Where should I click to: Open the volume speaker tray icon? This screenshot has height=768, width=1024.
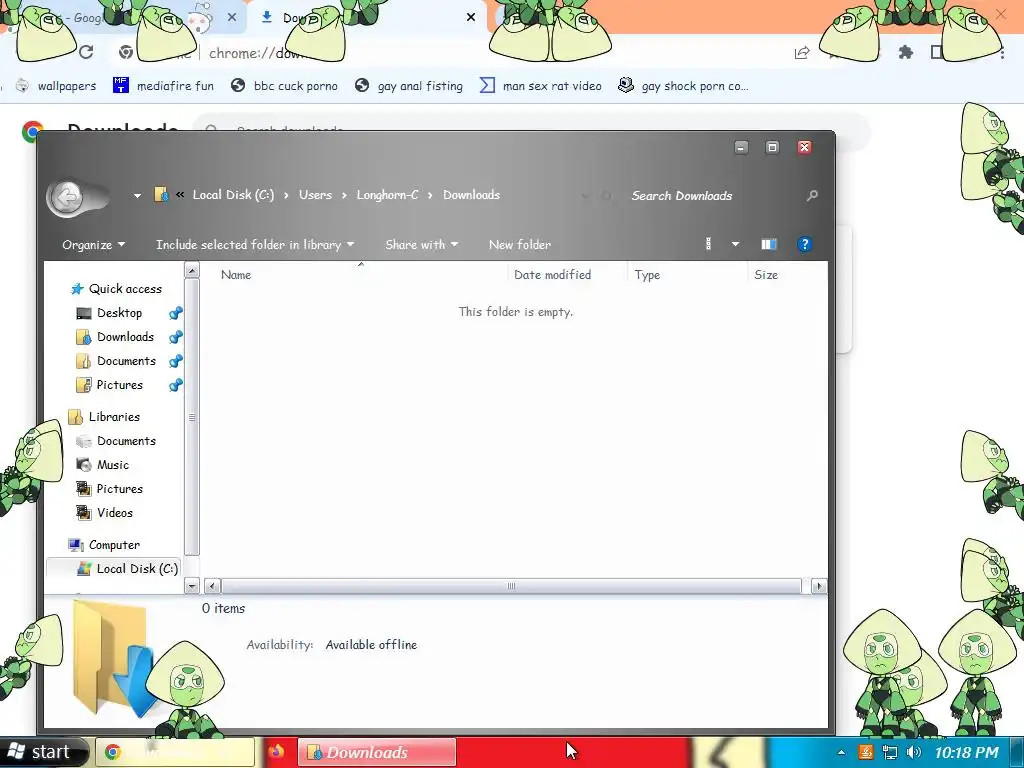click(x=914, y=752)
